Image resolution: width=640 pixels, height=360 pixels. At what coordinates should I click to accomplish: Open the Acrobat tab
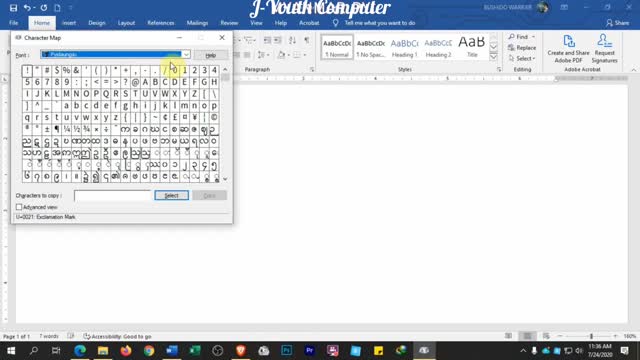tap(309, 23)
